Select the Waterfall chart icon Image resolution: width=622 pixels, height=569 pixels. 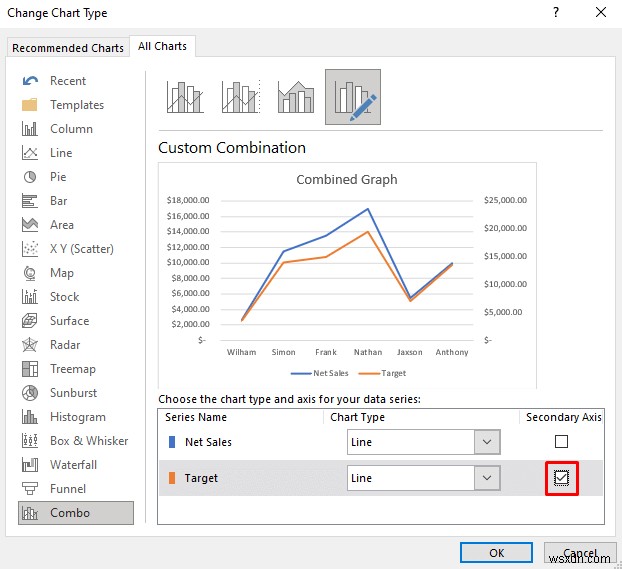[x=30, y=465]
